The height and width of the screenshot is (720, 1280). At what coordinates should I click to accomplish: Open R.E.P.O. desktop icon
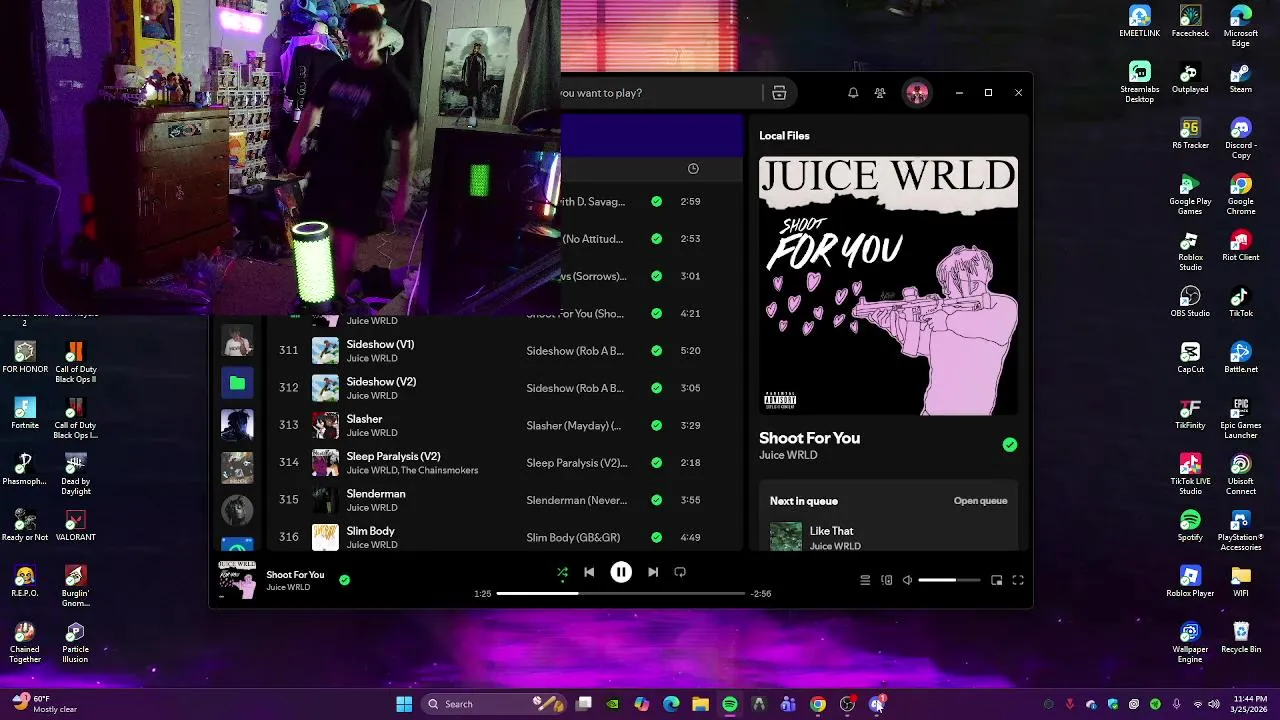coord(25,582)
